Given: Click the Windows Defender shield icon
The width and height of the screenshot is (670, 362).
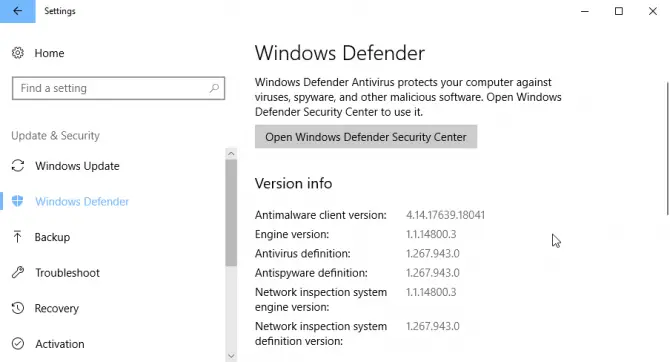Looking at the screenshot, I should pyautogui.click(x=18, y=201).
